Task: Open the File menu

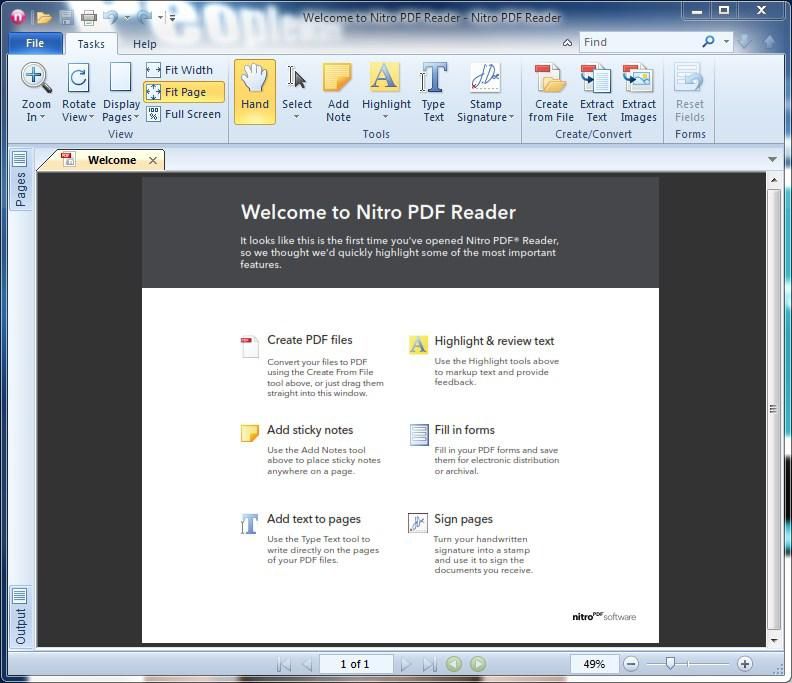Action: 35,43
